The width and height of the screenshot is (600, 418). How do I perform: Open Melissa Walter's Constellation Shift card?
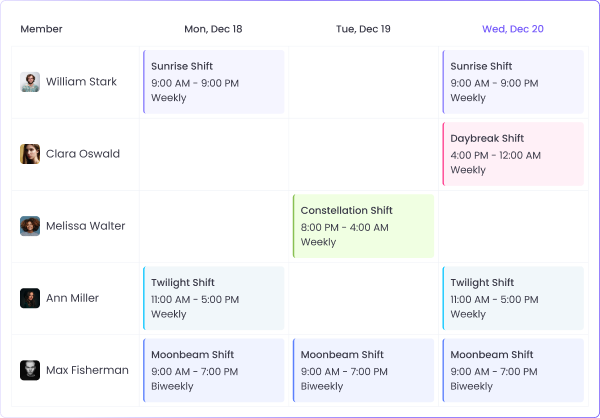tap(363, 226)
